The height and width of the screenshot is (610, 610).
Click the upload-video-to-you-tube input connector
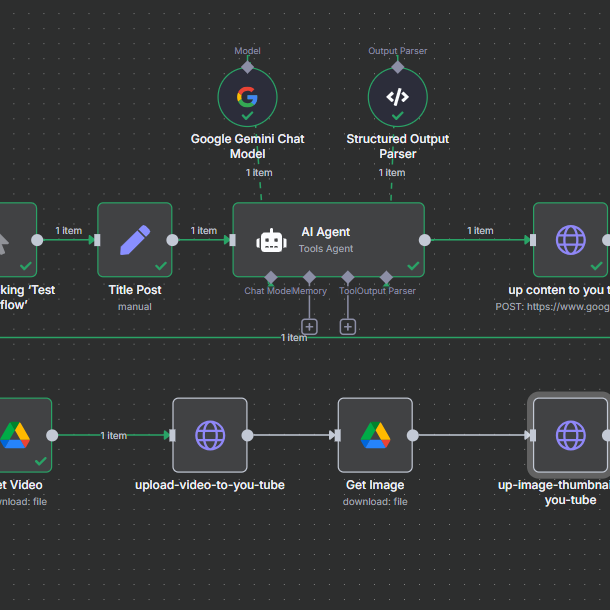pos(172,435)
